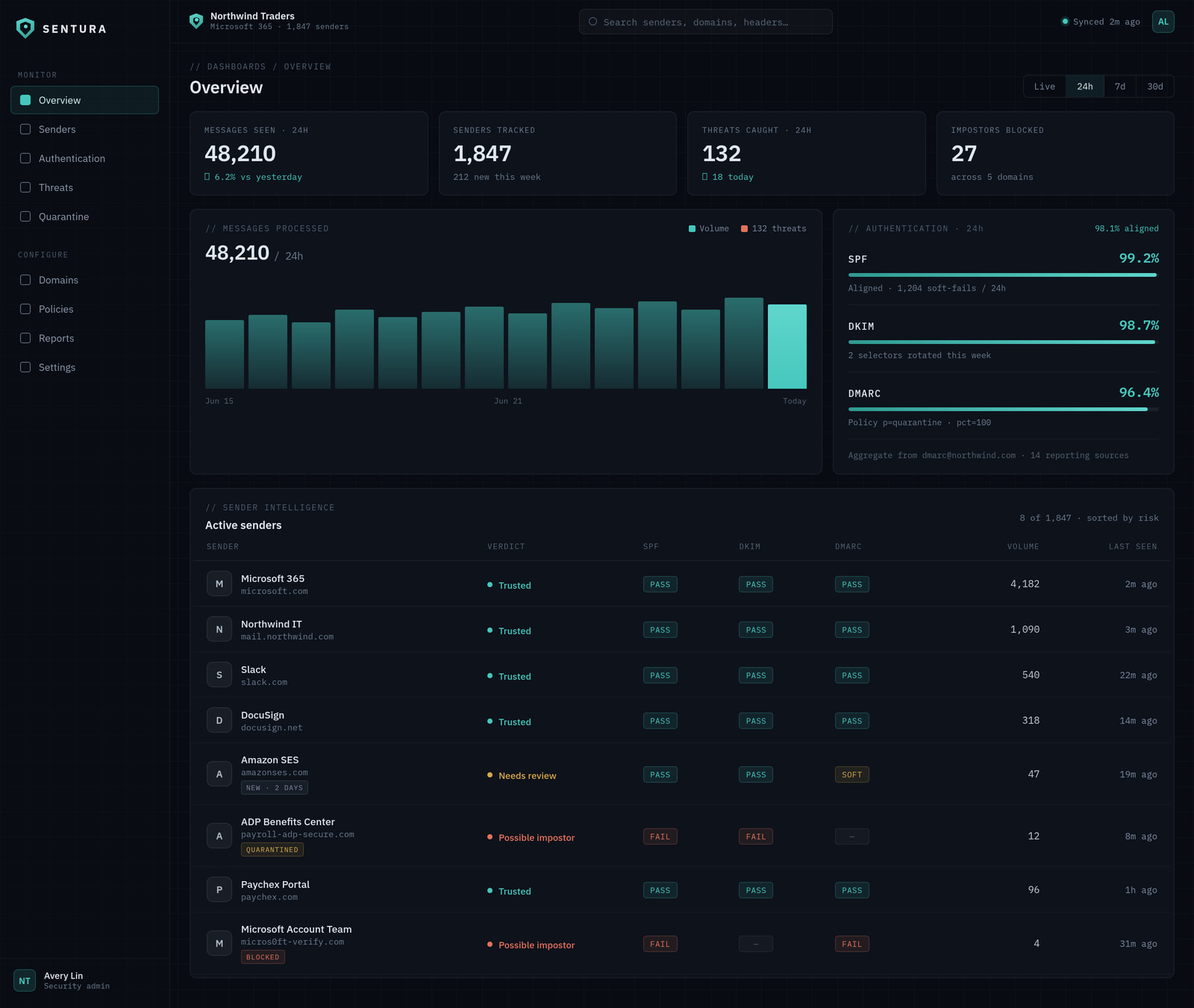Open the Authentication page

coord(84,158)
